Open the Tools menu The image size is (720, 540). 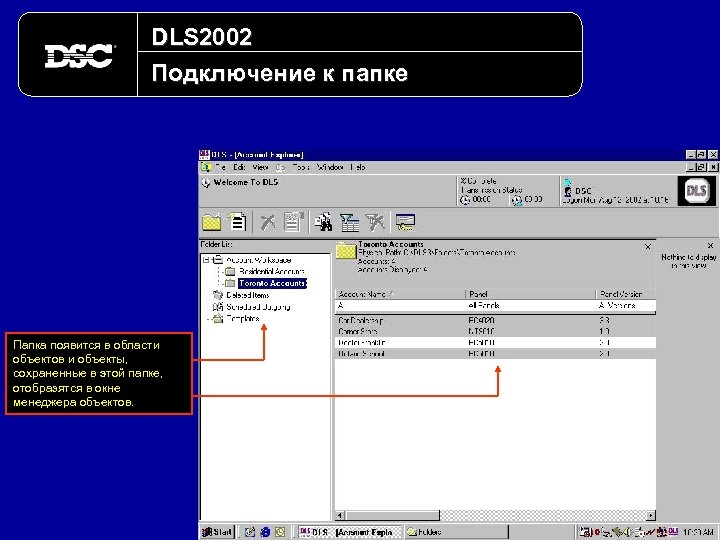(x=301, y=167)
